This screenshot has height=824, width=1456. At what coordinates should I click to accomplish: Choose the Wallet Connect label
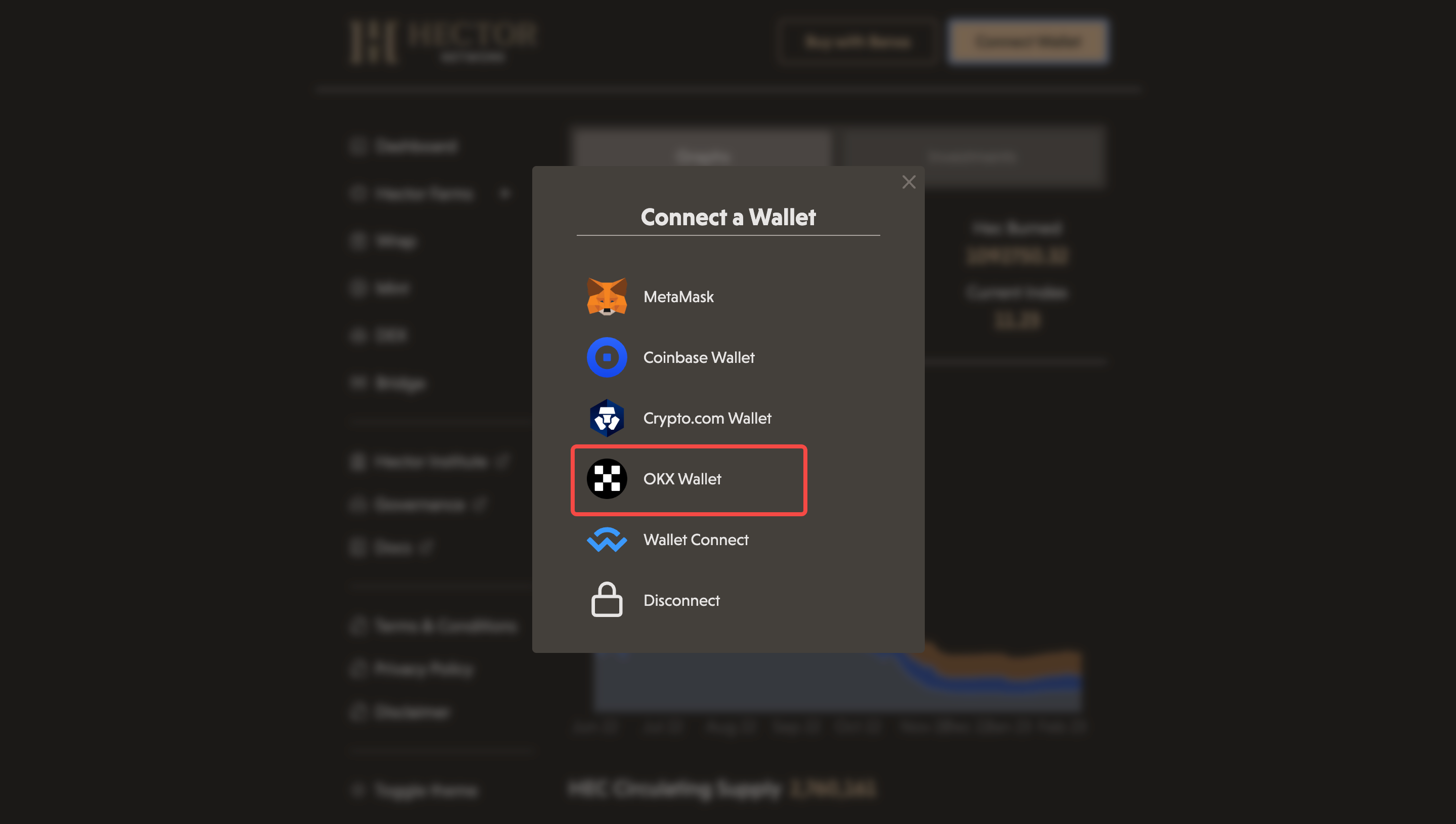click(696, 540)
